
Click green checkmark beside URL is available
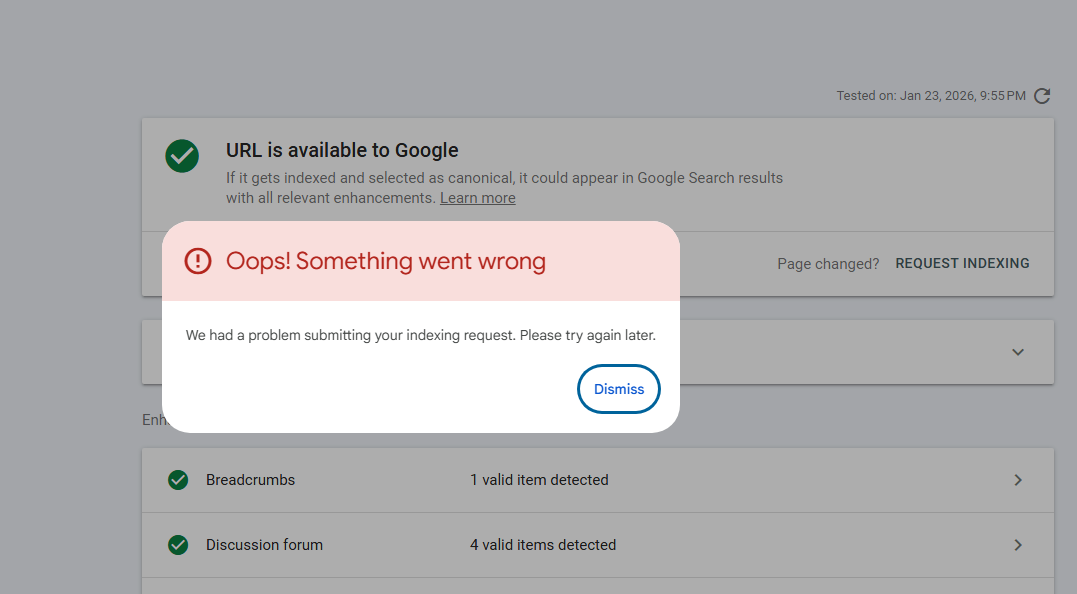[182, 156]
